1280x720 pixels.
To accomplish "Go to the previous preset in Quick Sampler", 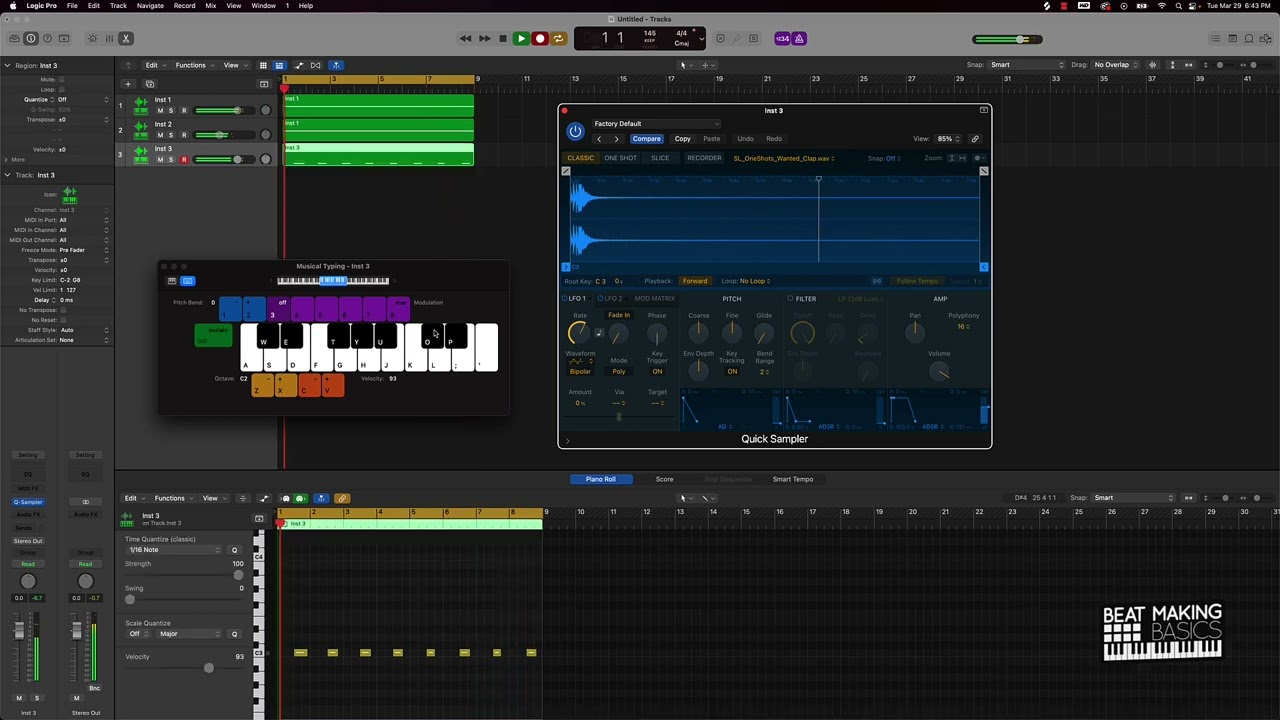I will tap(599, 139).
